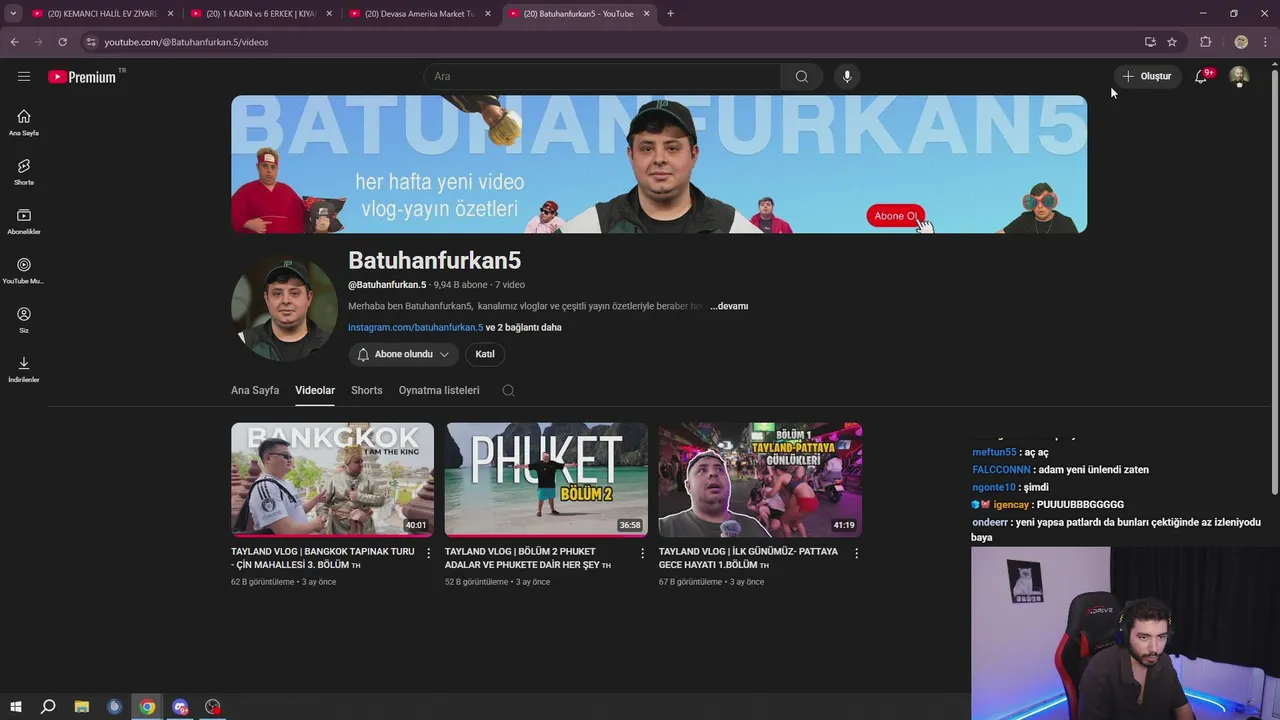Click the address bar URL
Screen dimensions: 1280x720
(186, 42)
